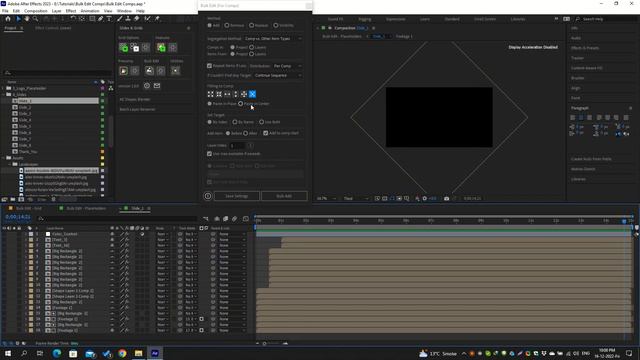The image size is (640, 360).
Task: Click the snapshot camera icon in viewer
Action: click(447, 198)
